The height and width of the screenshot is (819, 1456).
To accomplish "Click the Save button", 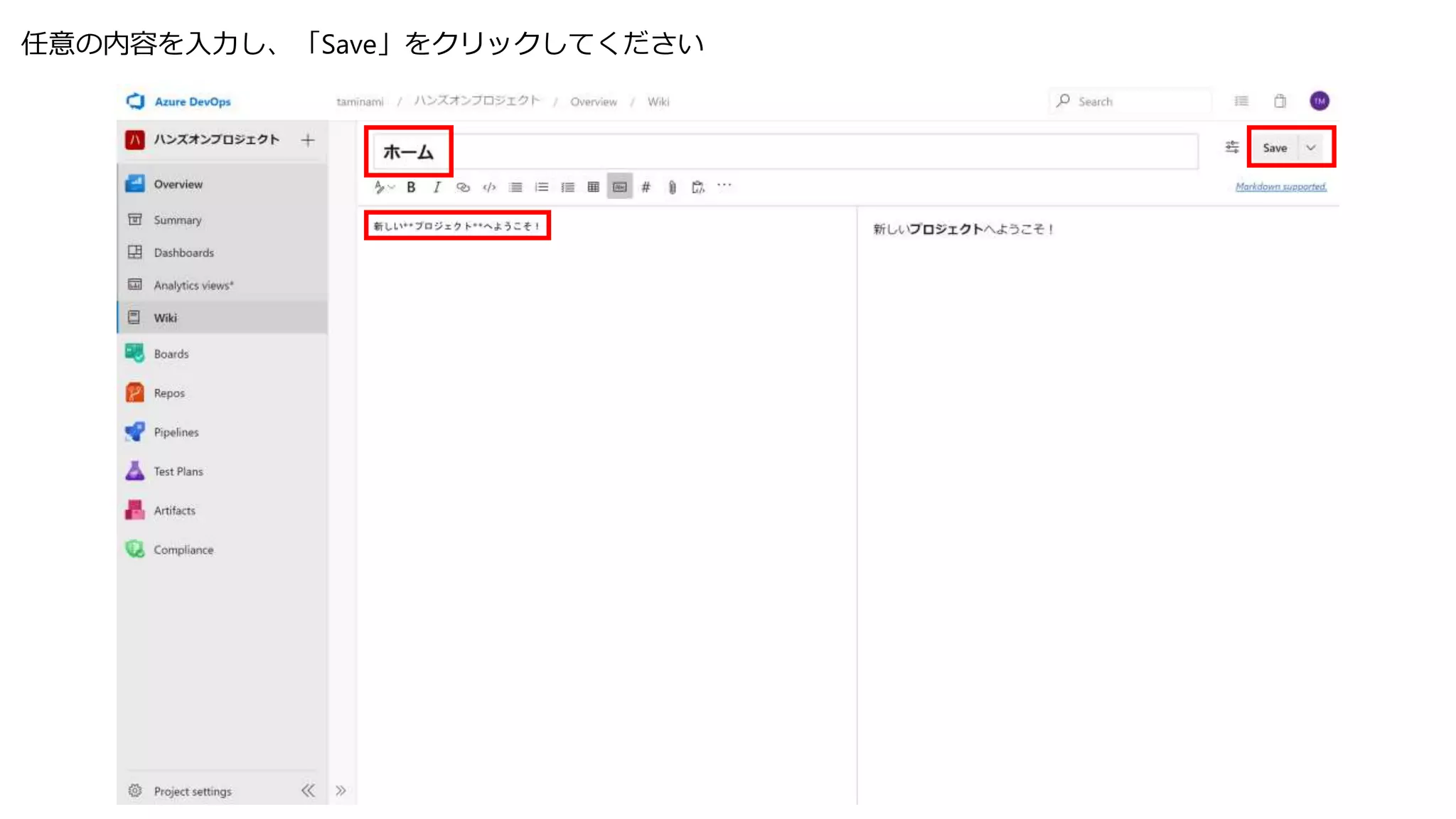I will 1275,148.
